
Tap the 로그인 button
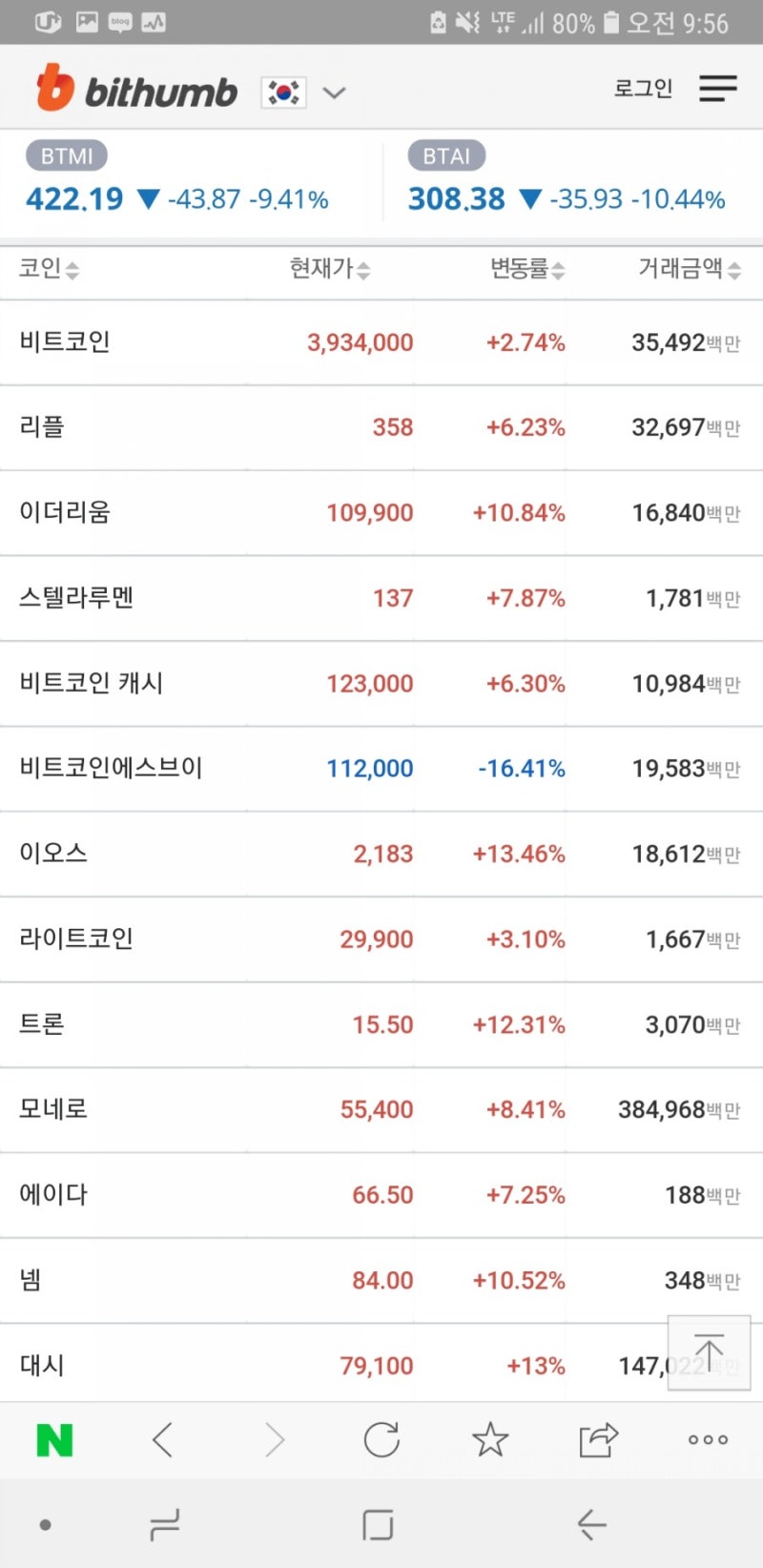pyautogui.click(x=643, y=88)
